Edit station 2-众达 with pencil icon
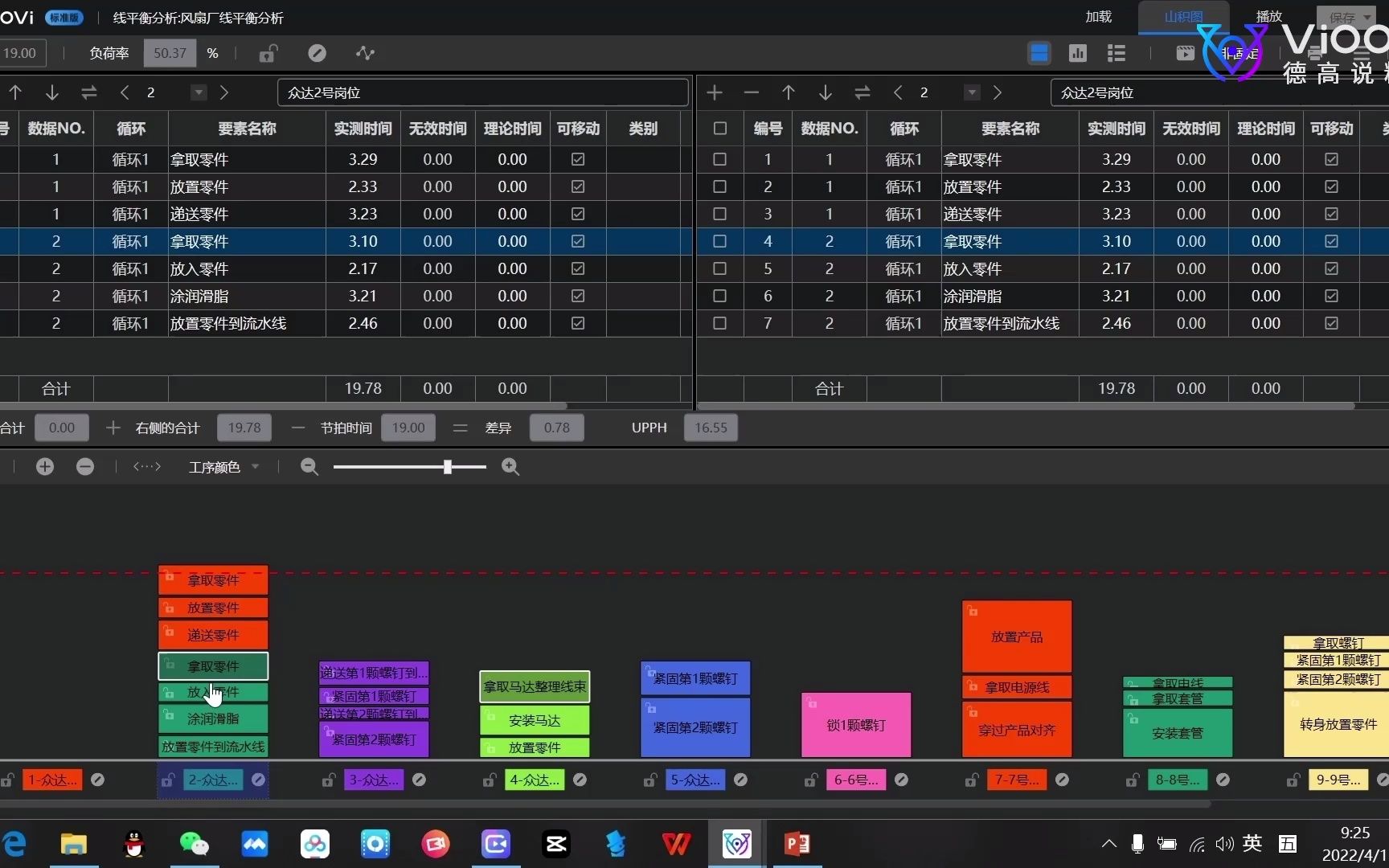 point(258,780)
